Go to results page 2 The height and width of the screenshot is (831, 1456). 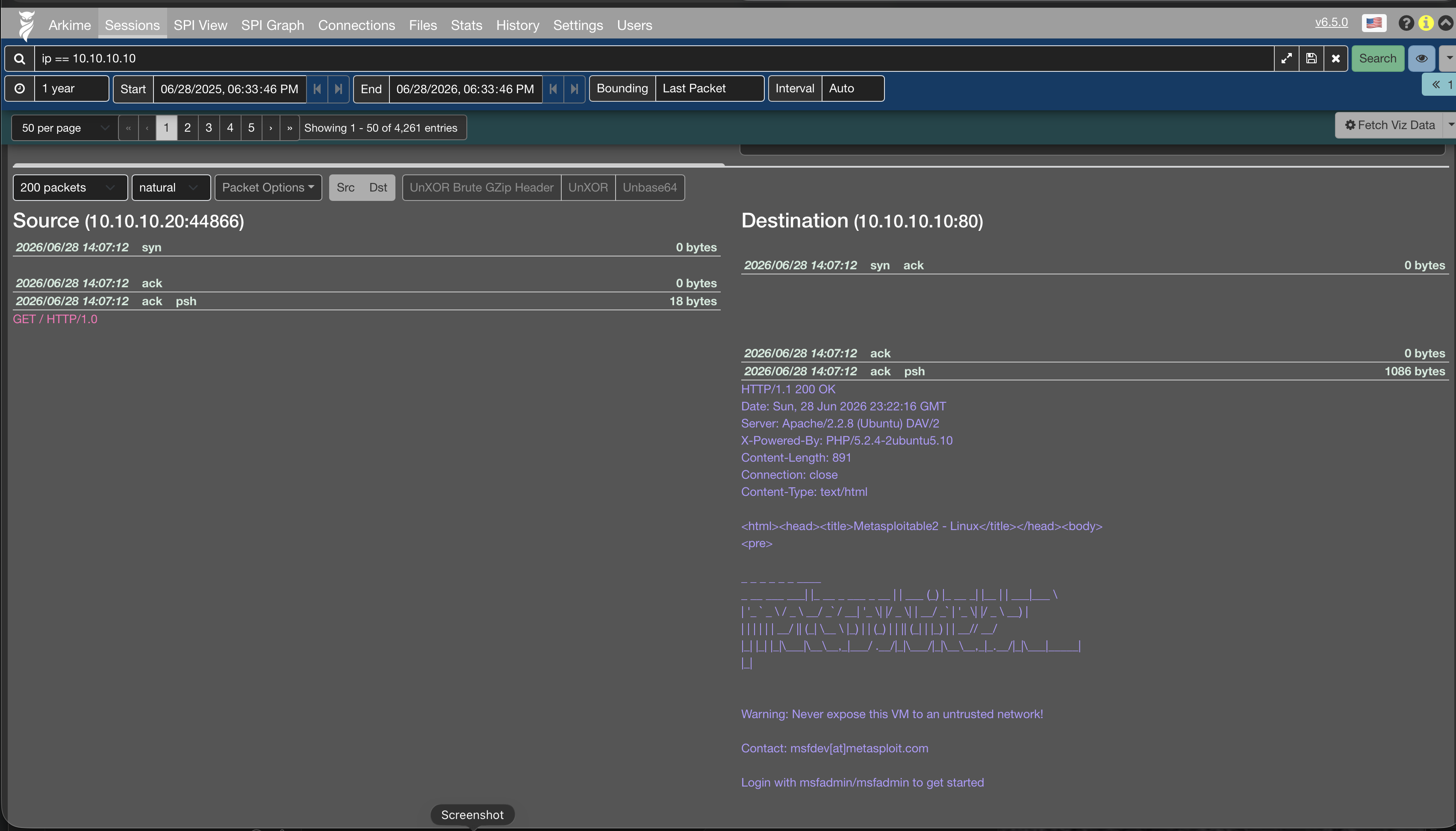(187, 128)
